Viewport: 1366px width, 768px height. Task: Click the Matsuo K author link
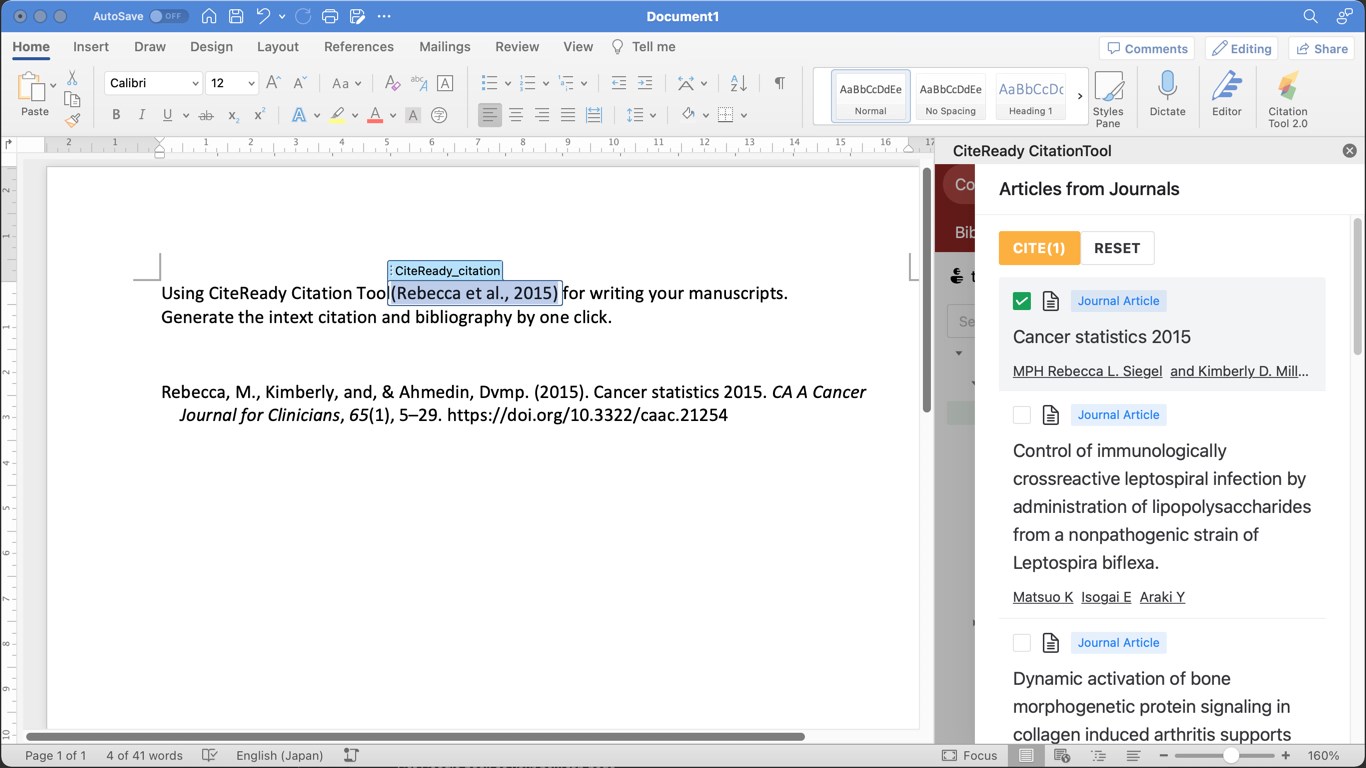coord(1042,597)
